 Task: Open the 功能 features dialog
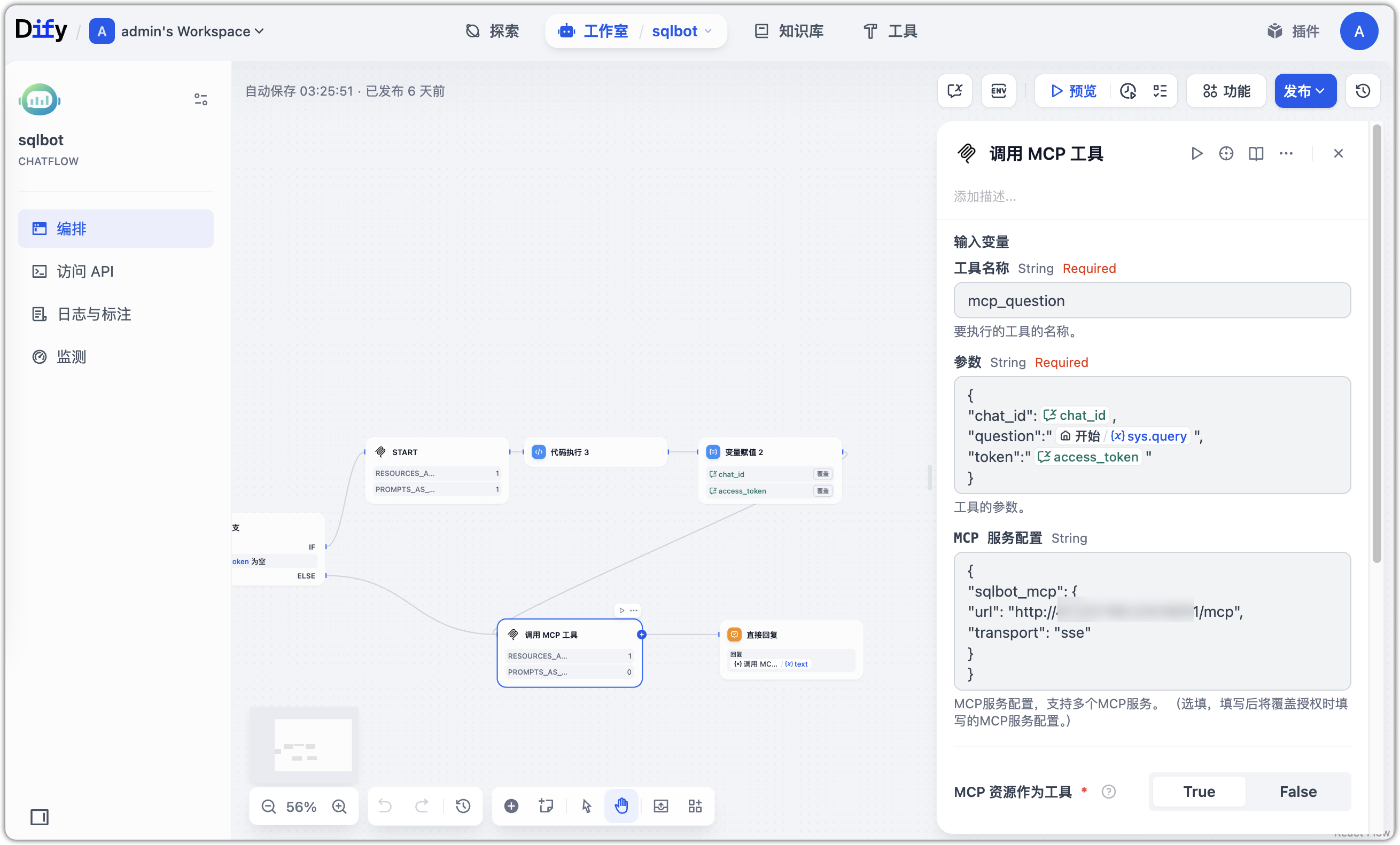click(x=1226, y=91)
